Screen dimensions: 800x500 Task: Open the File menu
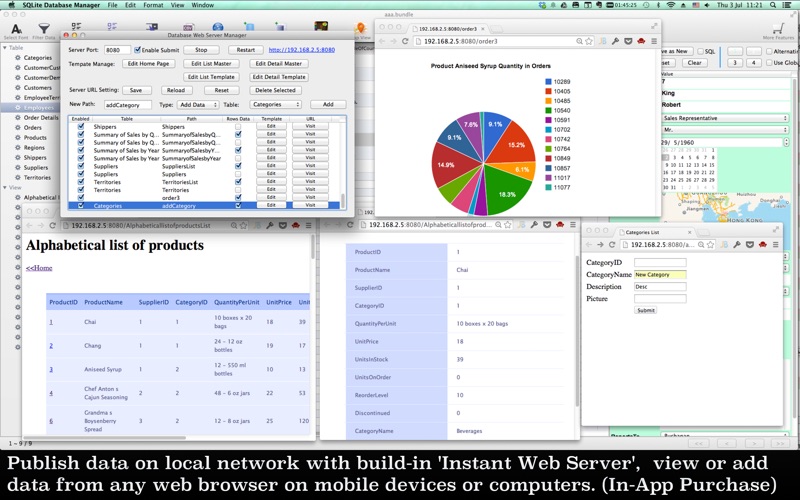tap(112, 5)
